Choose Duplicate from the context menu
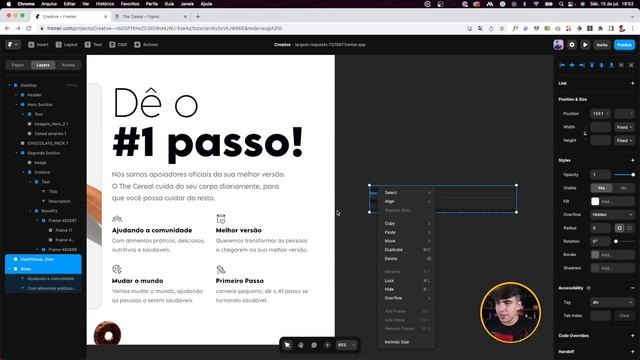Image resolution: width=640 pixels, height=360 pixels. (407, 249)
